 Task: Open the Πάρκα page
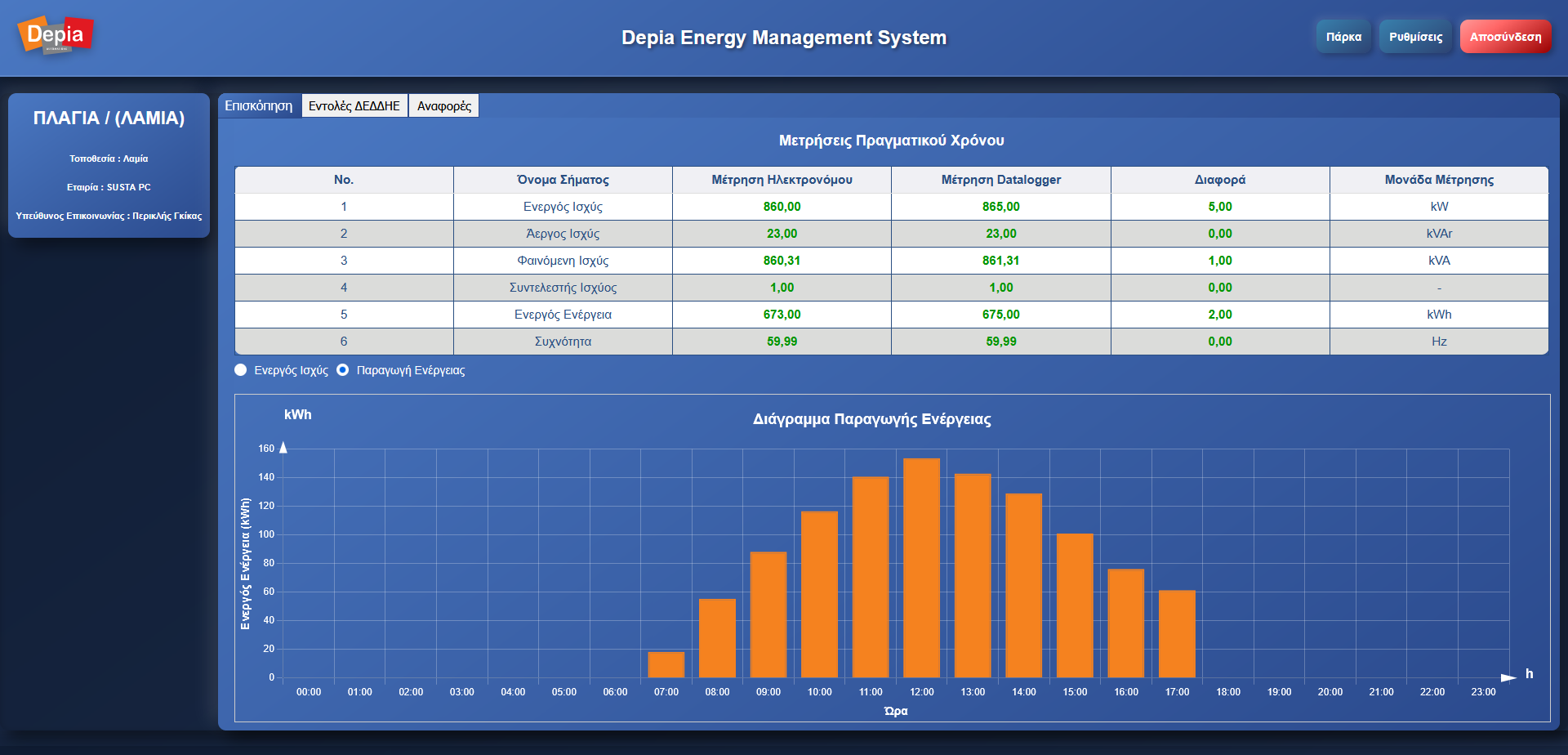pyautogui.click(x=1343, y=37)
